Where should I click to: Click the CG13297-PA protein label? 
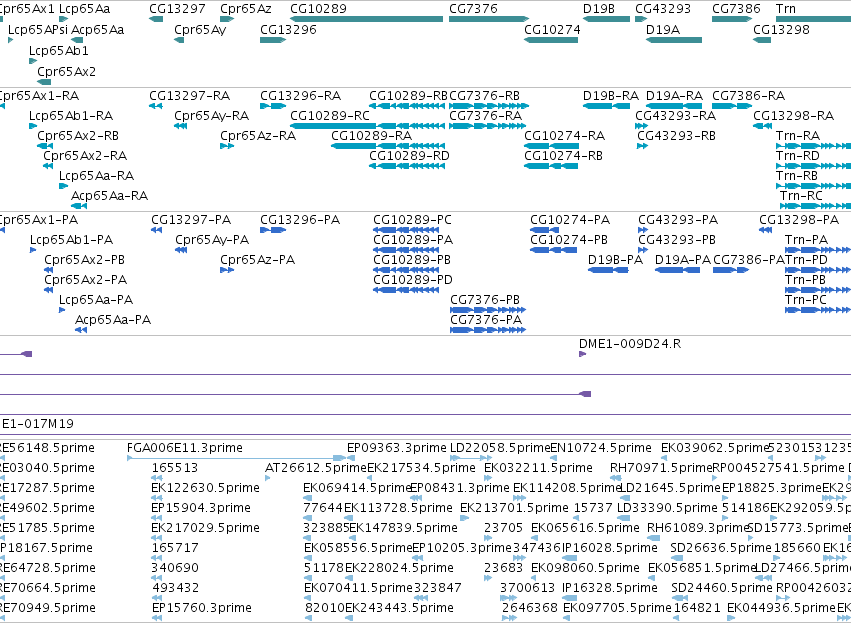[x=191, y=220]
